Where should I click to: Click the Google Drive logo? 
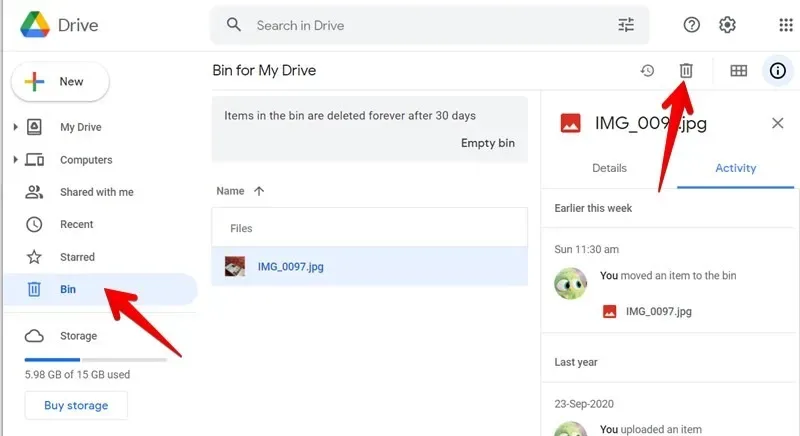pyautogui.click(x=35, y=24)
